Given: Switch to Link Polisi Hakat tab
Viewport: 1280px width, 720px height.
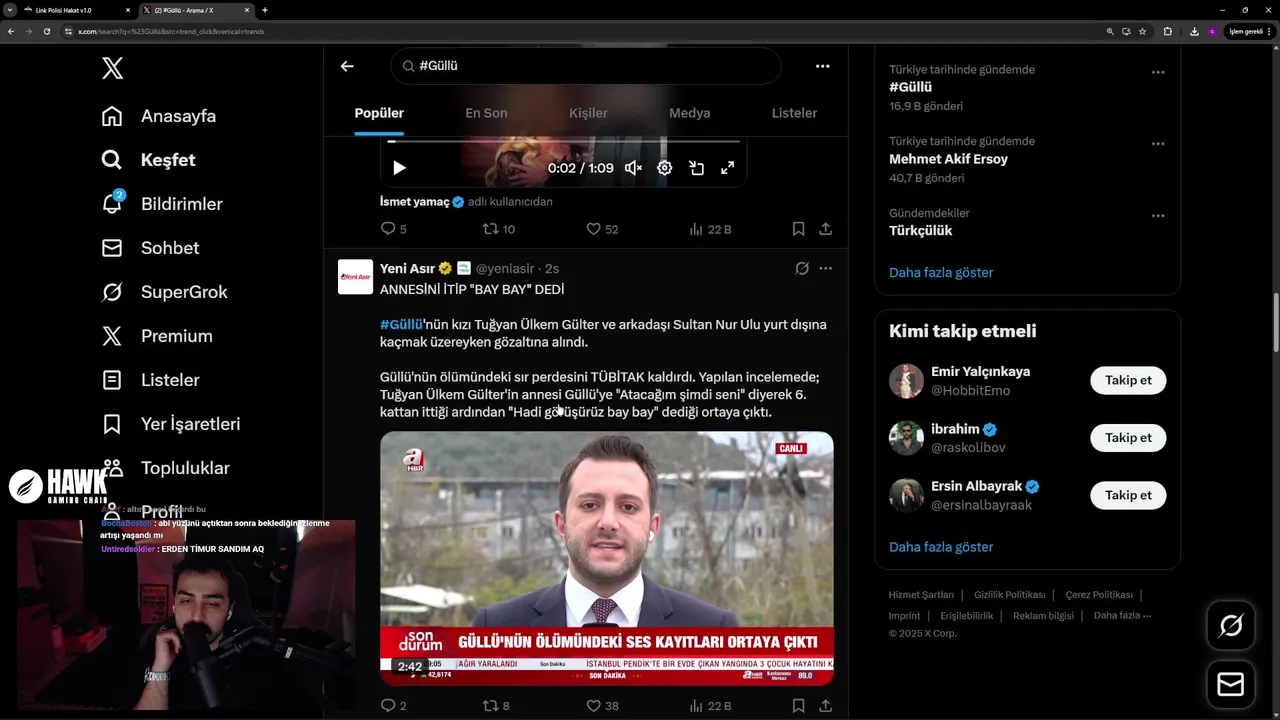Looking at the screenshot, I should pyautogui.click(x=76, y=10).
